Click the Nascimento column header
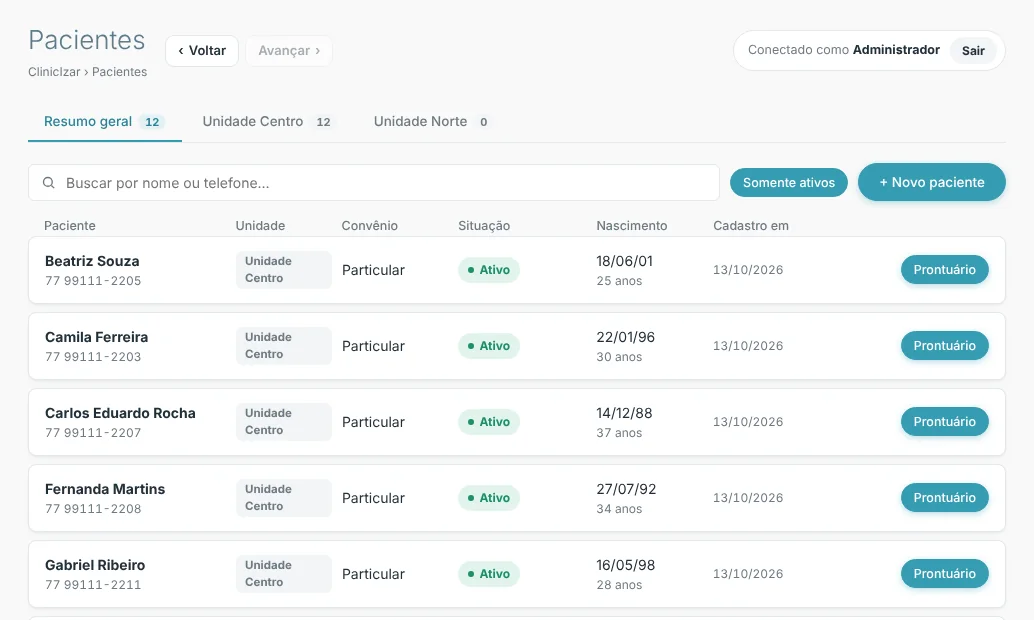 [x=632, y=226]
